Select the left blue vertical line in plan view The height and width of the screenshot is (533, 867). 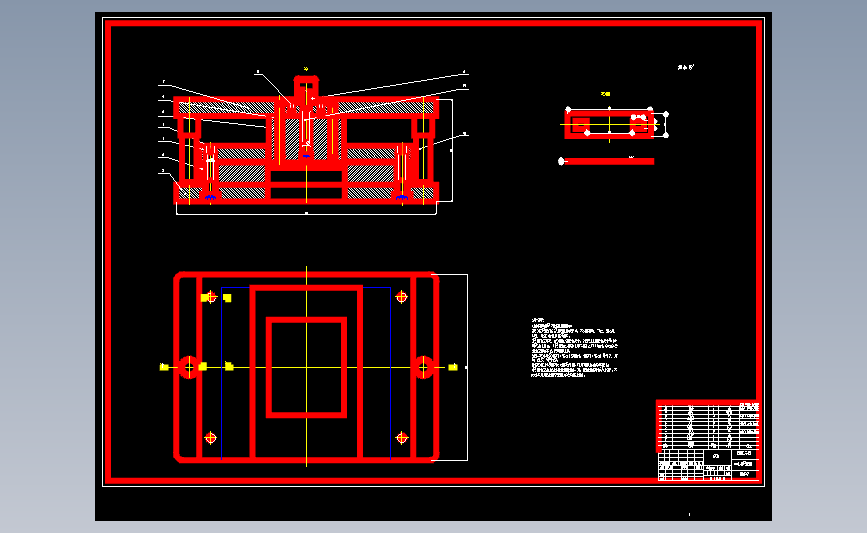pos(222,373)
